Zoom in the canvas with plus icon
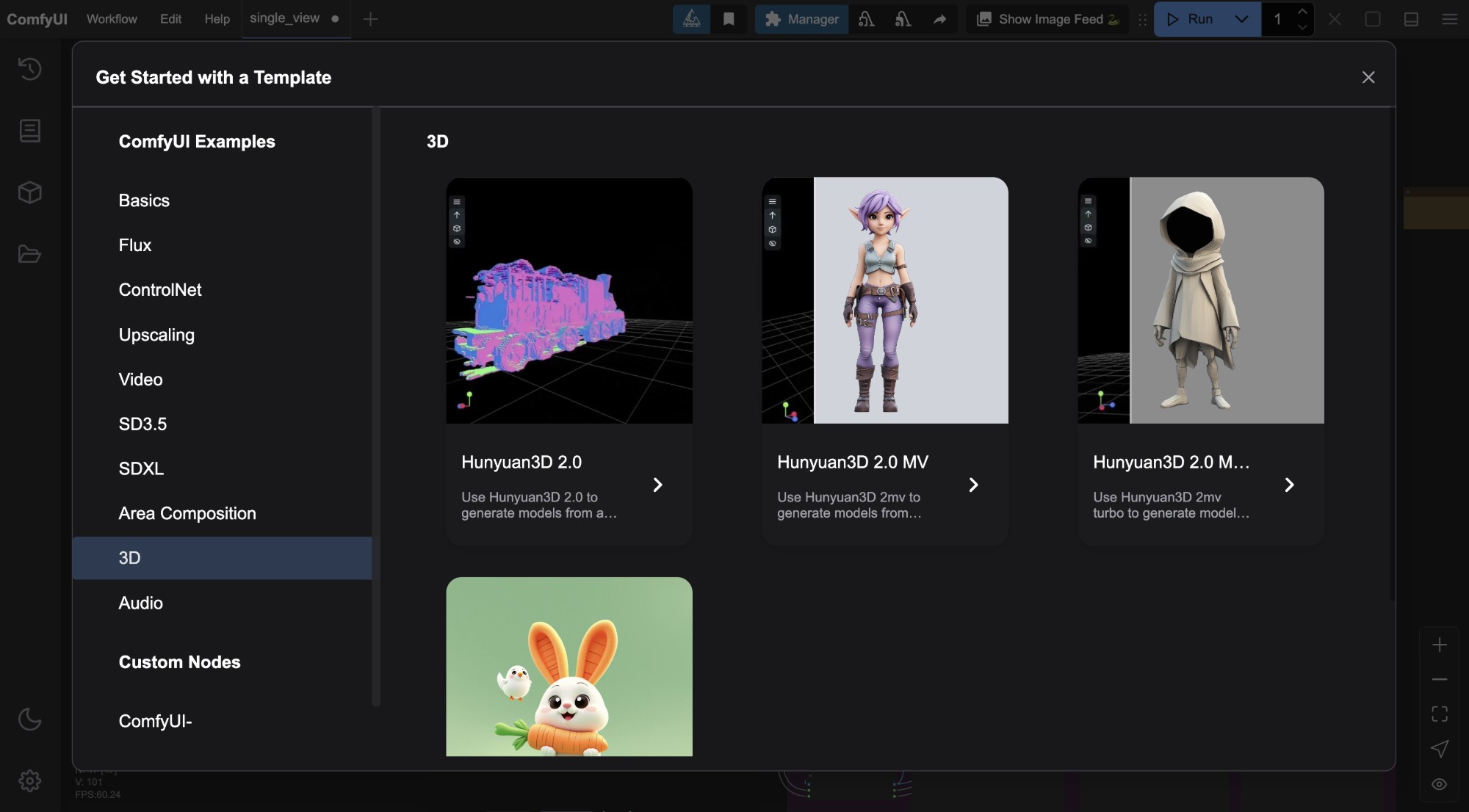Screen dimensions: 1469x812 (x=1440, y=645)
